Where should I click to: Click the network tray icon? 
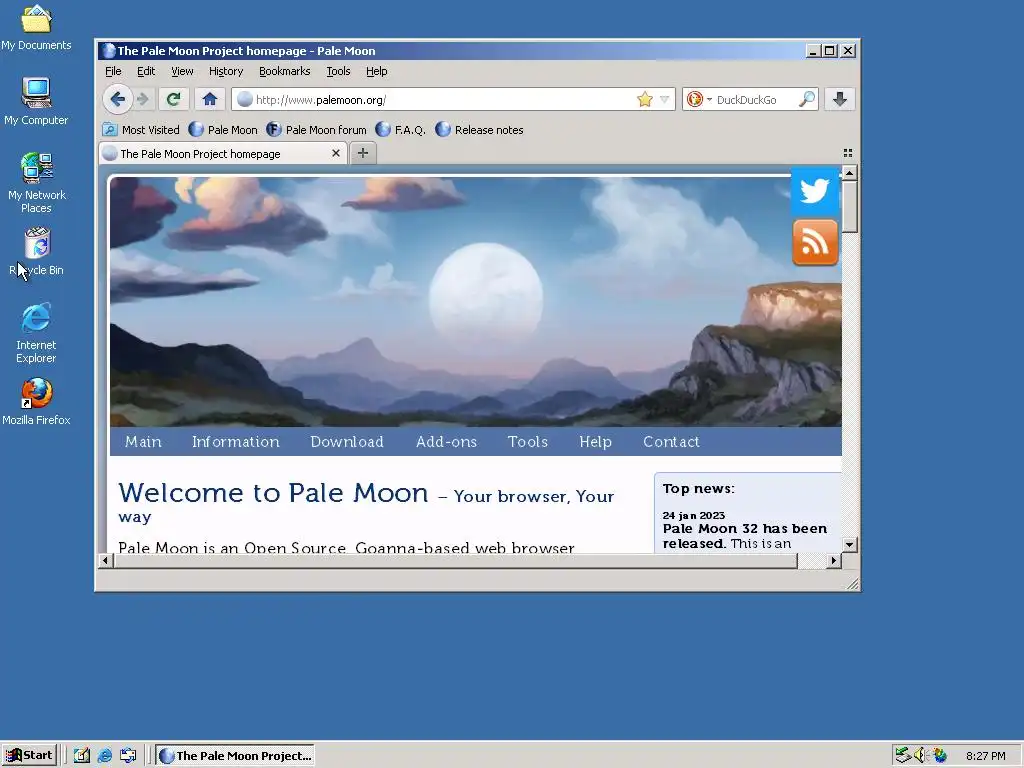[903, 755]
